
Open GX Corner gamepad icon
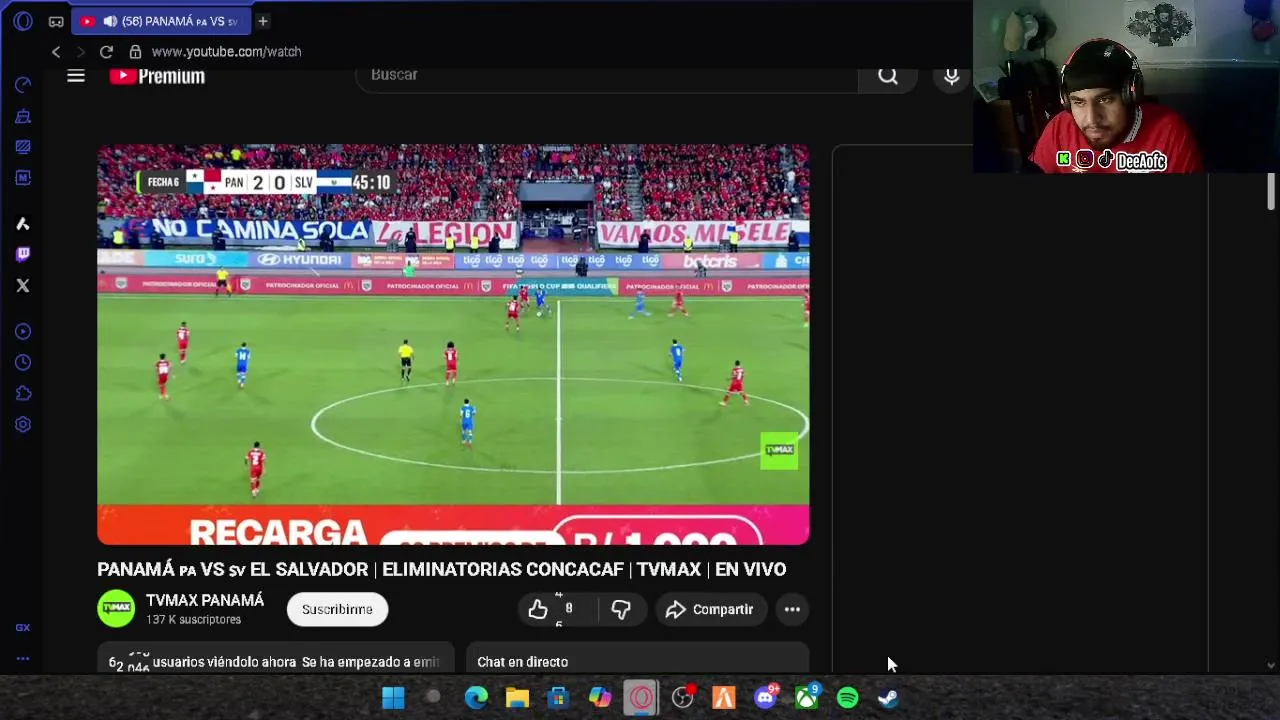pos(56,21)
